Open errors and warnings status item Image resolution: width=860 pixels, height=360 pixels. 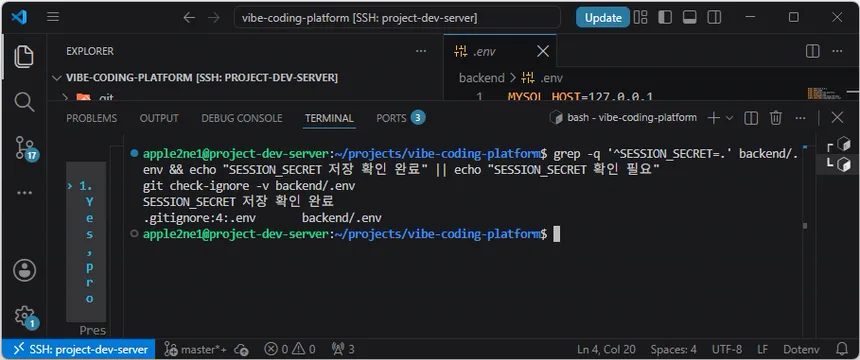[x=290, y=349]
